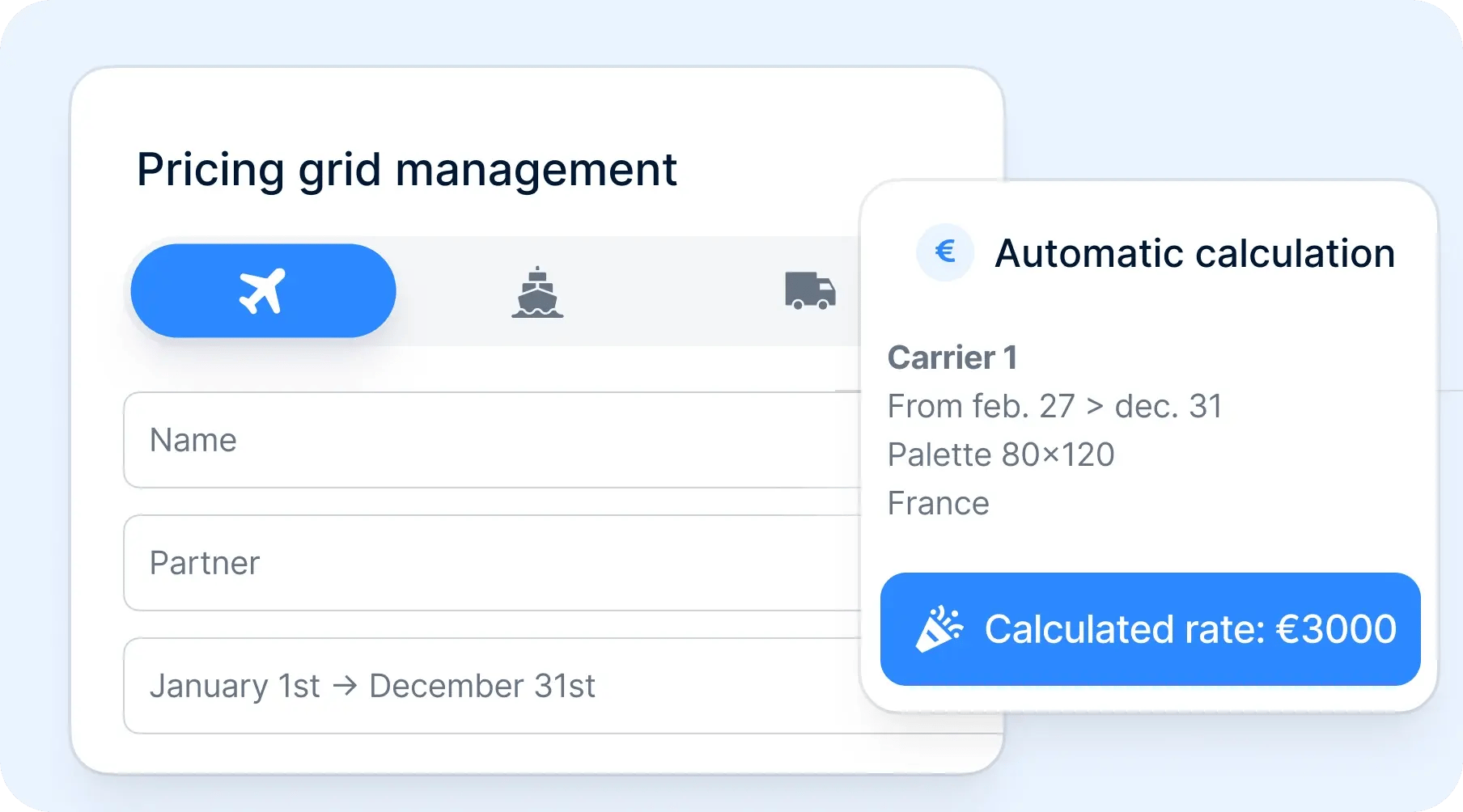The width and height of the screenshot is (1463, 812).
Task: Select the From feb. 27 > dec. 31 line
Action: tap(1054, 406)
